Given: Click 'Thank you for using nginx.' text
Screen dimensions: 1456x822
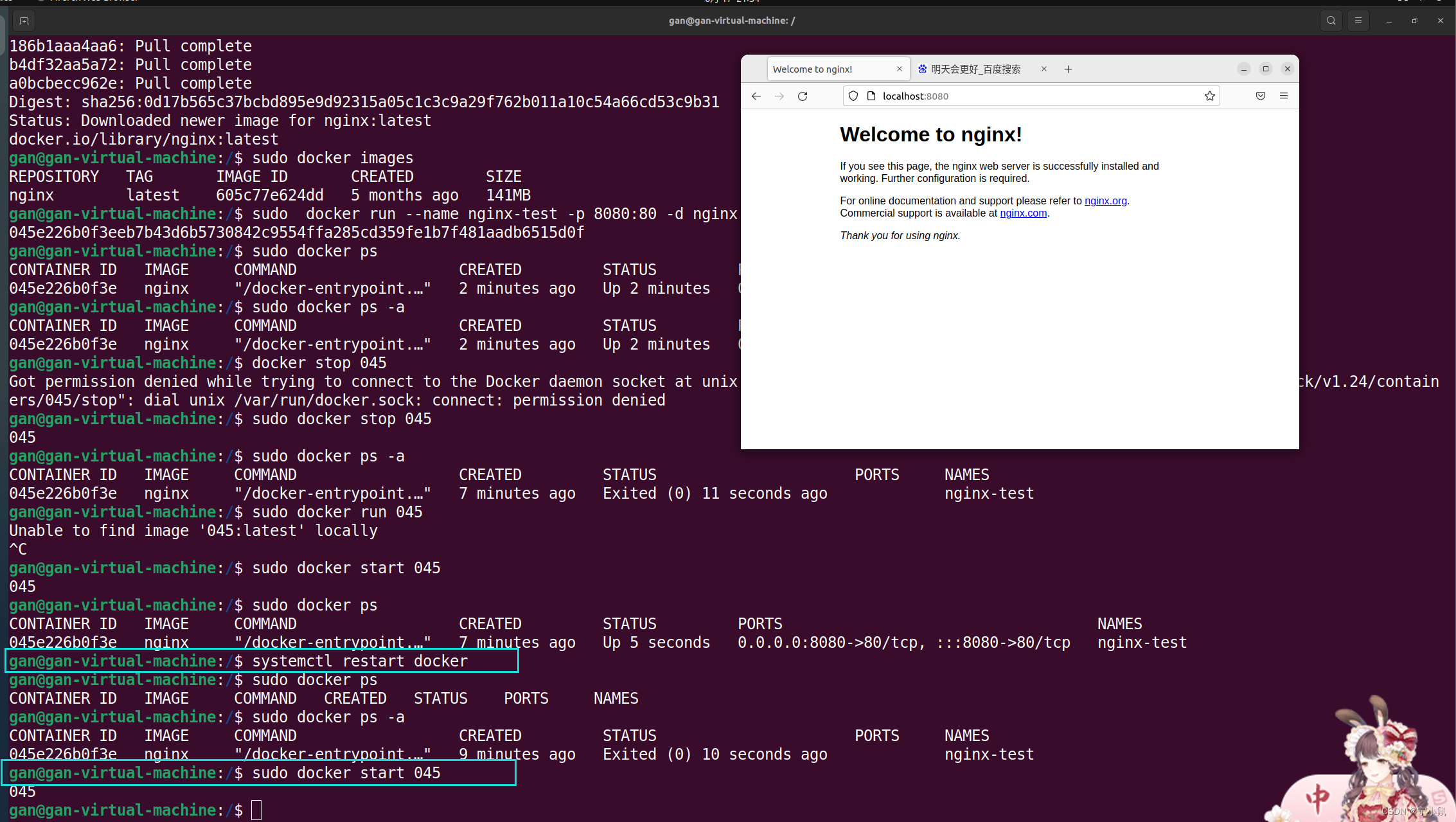Looking at the screenshot, I should (x=900, y=235).
